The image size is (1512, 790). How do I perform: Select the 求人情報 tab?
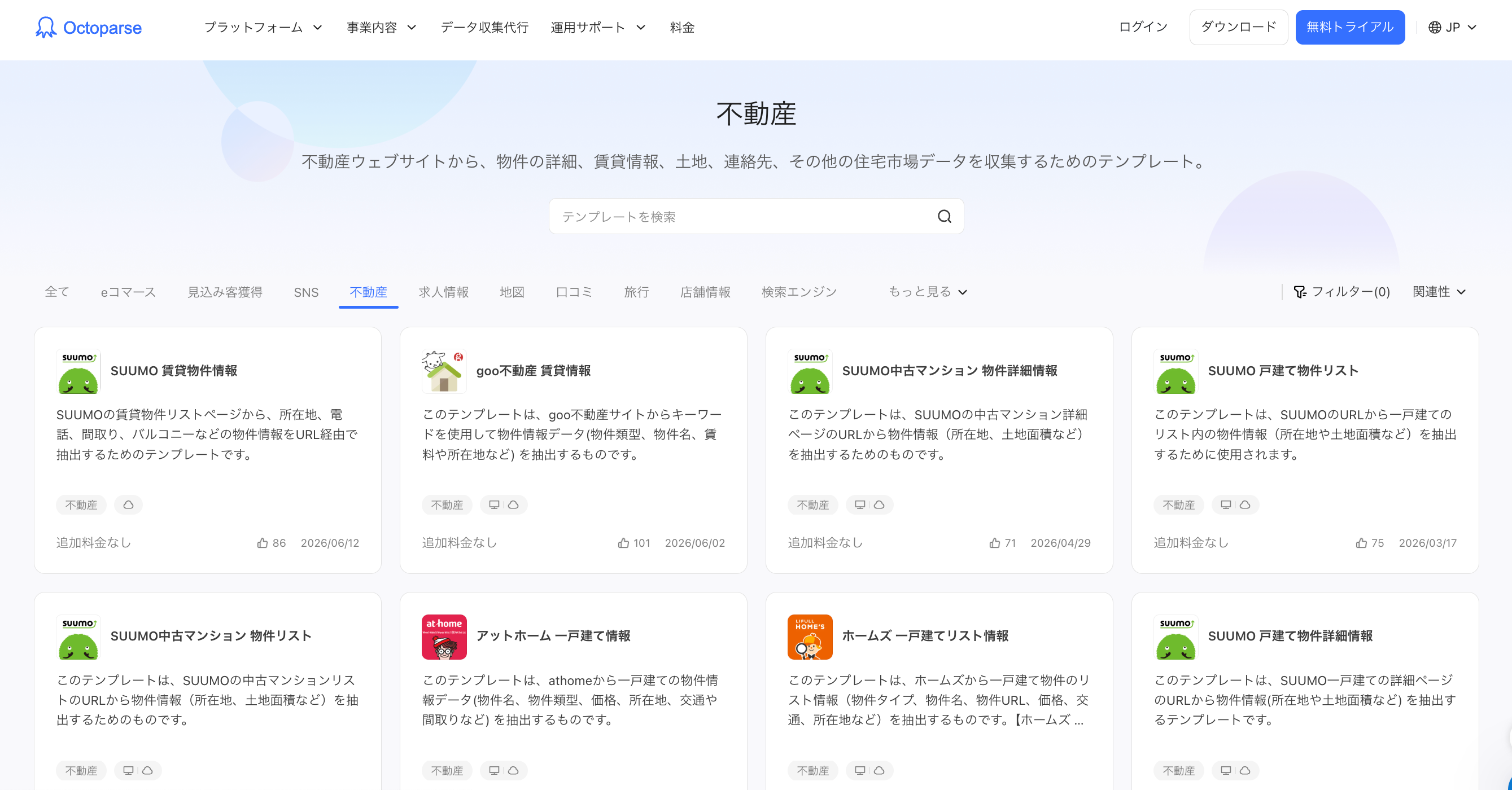click(x=443, y=292)
